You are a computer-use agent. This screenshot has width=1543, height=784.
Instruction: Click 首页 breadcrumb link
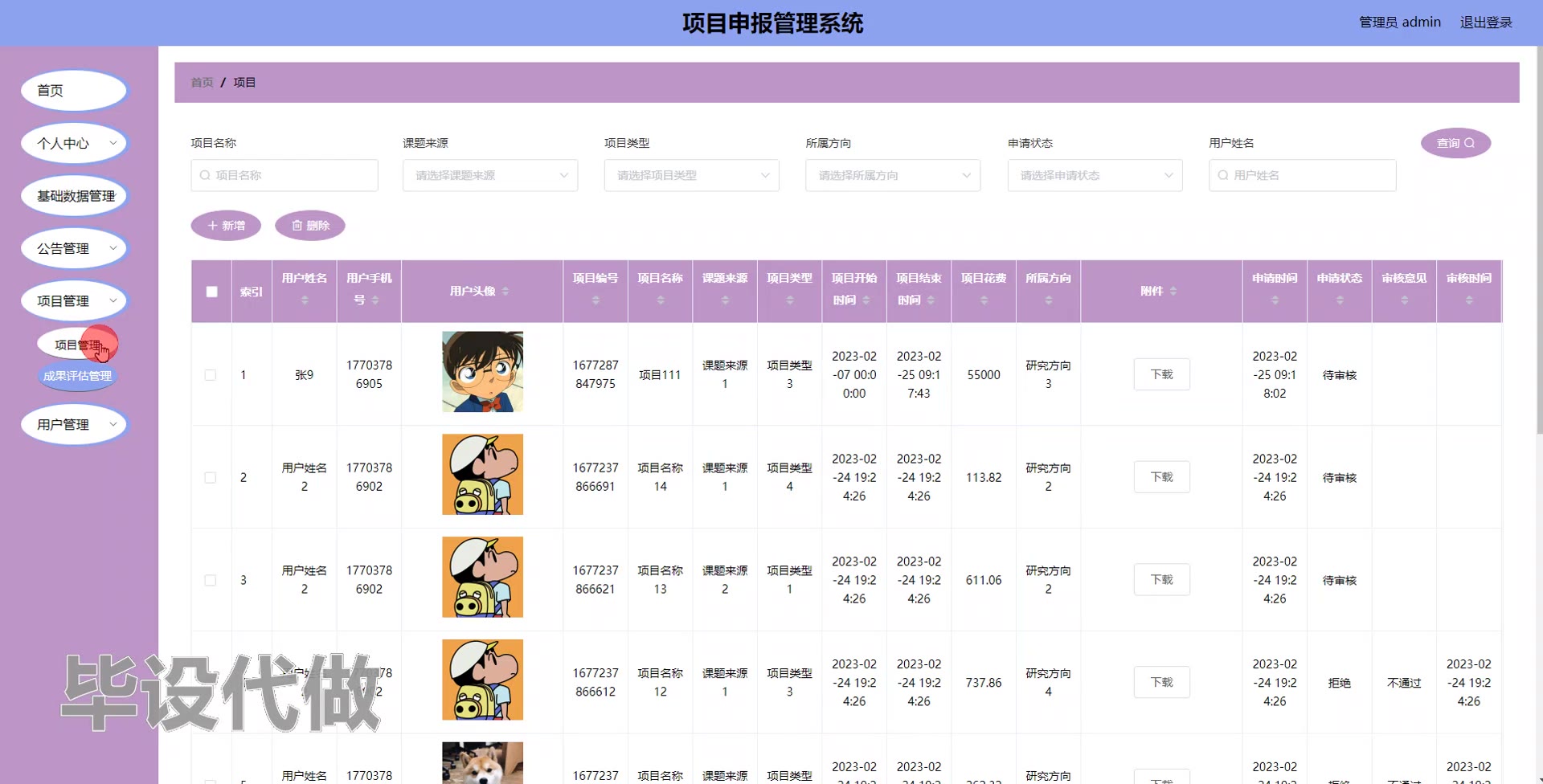point(202,83)
